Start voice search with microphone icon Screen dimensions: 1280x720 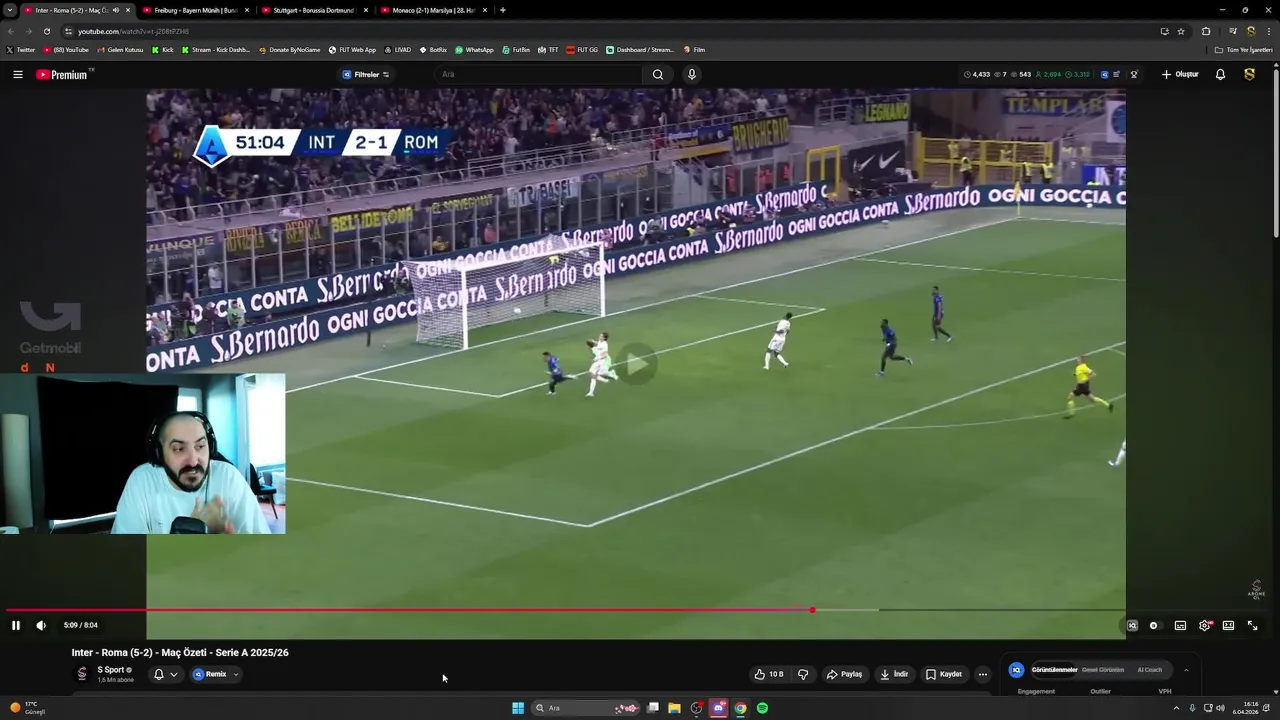tap(691, 75)
